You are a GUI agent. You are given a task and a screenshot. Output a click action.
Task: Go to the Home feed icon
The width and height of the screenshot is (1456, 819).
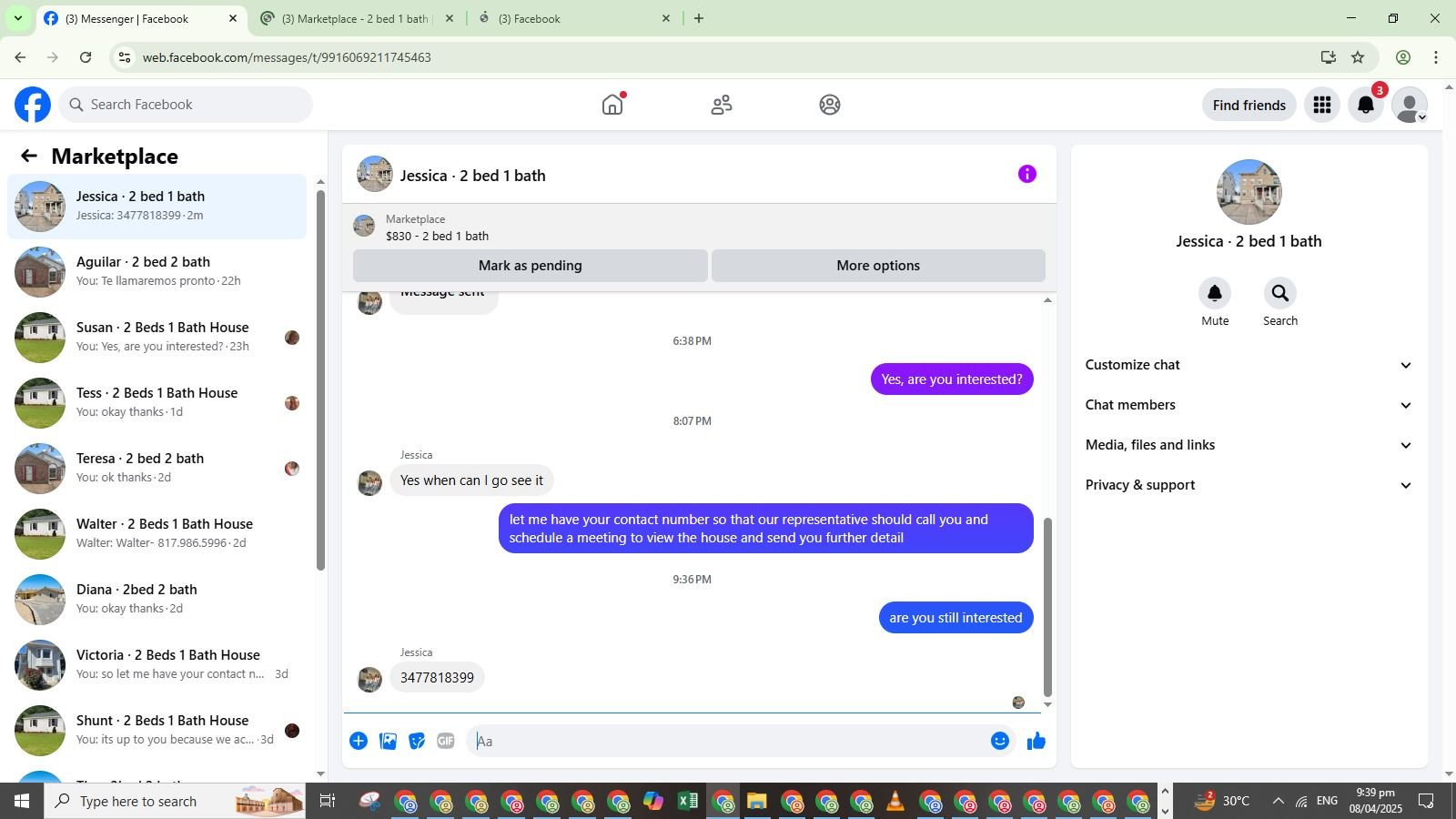point(612,105)
